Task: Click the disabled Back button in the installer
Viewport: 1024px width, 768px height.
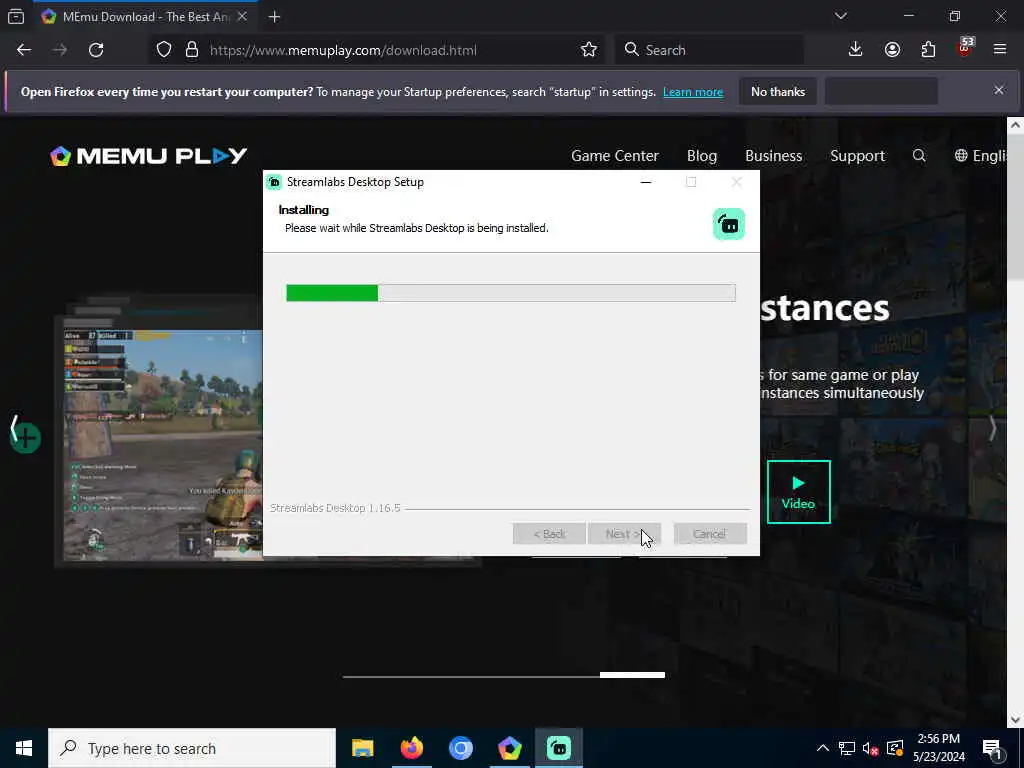Action: 549,534
